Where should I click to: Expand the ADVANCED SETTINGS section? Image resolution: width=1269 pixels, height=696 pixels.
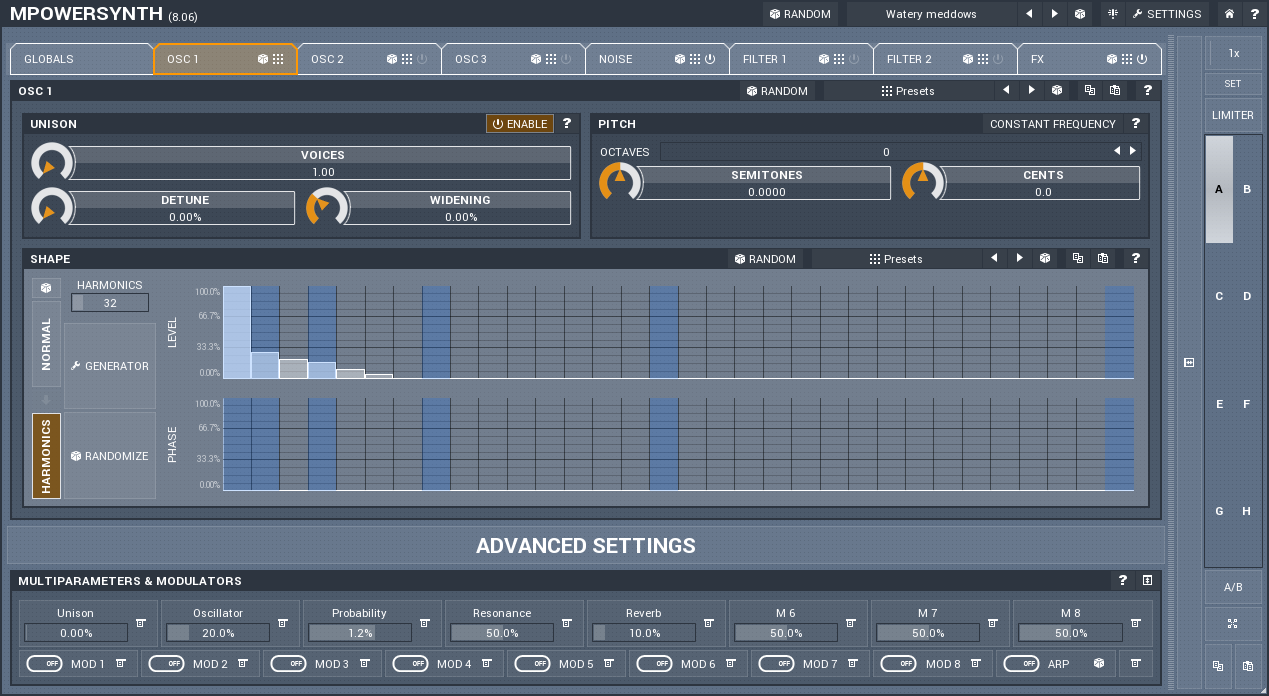pos(585,546)
